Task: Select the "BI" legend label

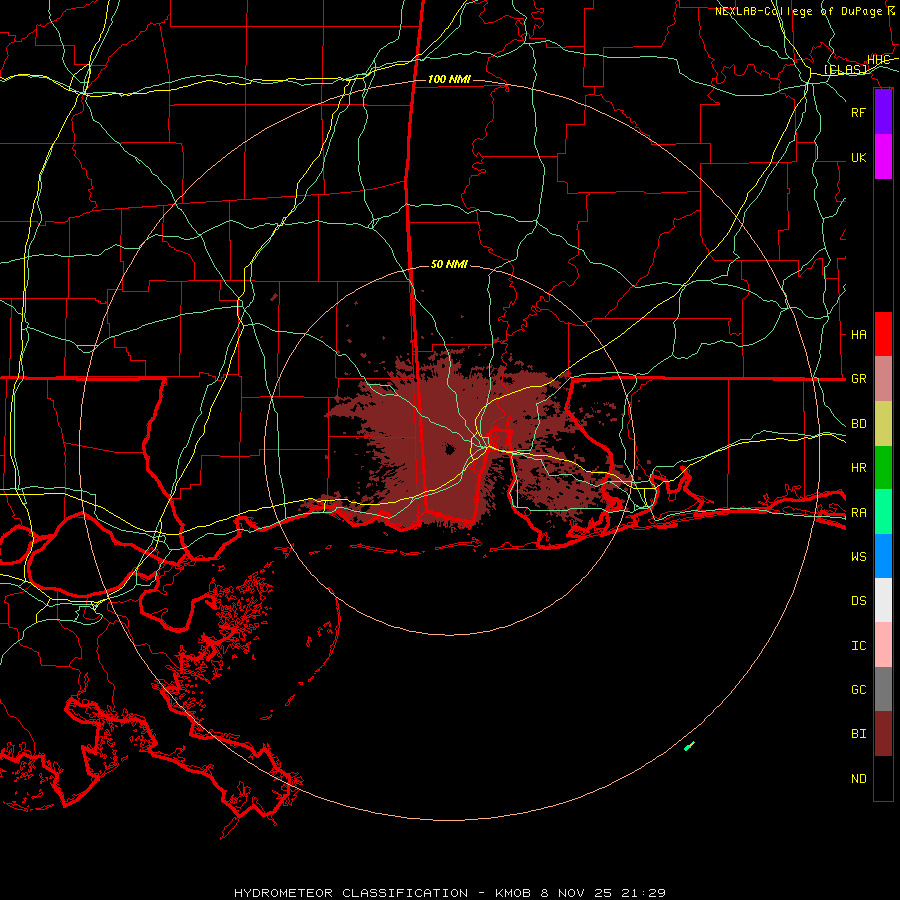Action: [x=858, y=734]
